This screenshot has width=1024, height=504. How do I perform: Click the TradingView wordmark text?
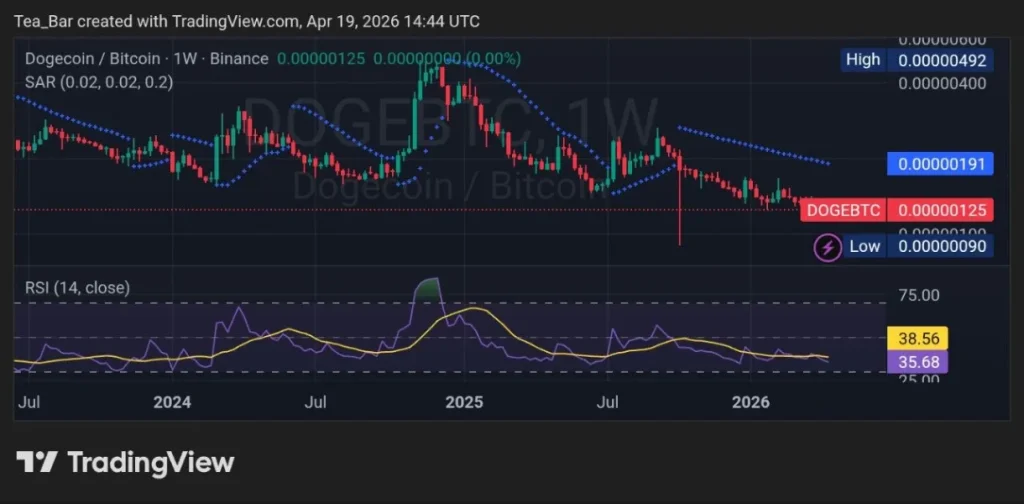click(x=150, y=462)
